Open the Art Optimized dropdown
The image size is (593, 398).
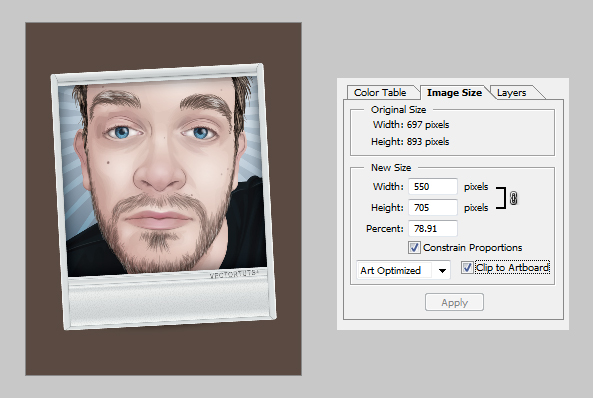coord(403,271)
